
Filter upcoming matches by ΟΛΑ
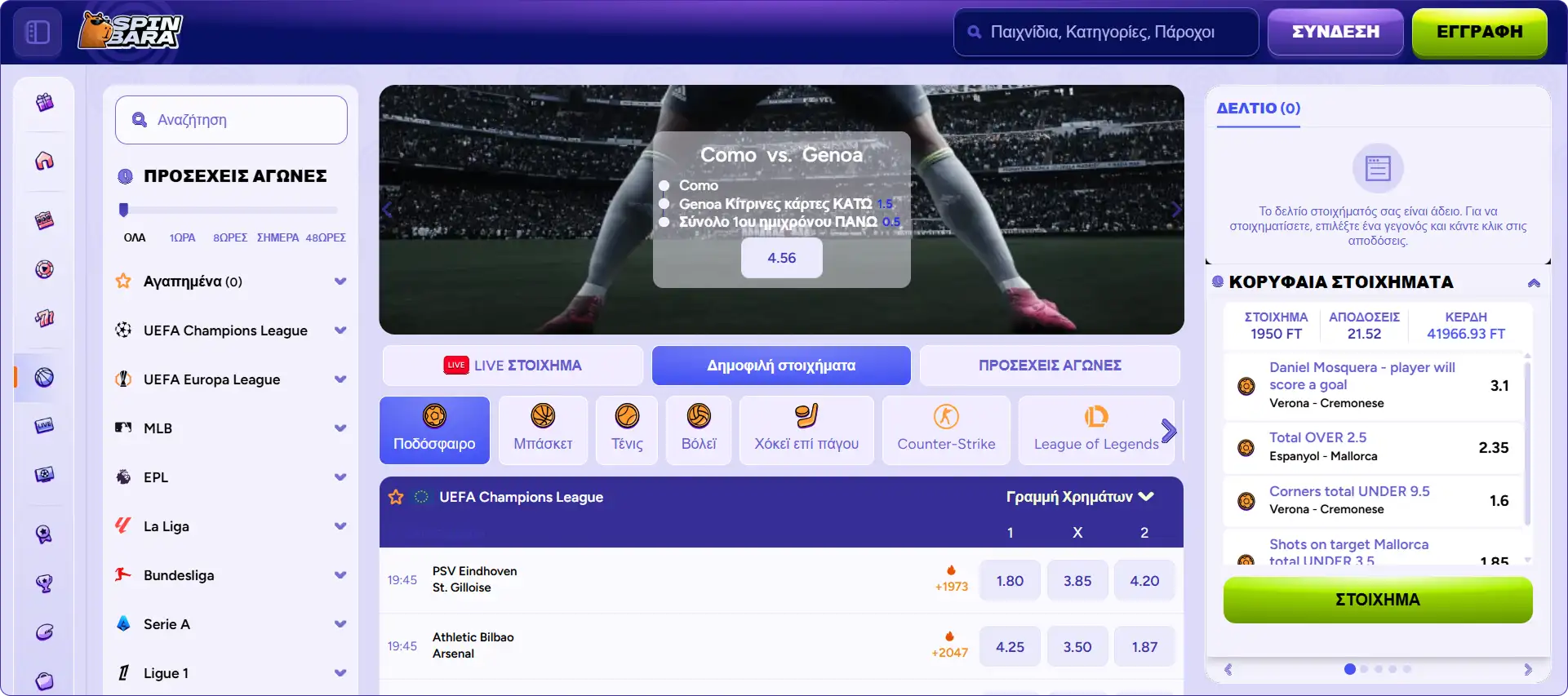point(135,237)
